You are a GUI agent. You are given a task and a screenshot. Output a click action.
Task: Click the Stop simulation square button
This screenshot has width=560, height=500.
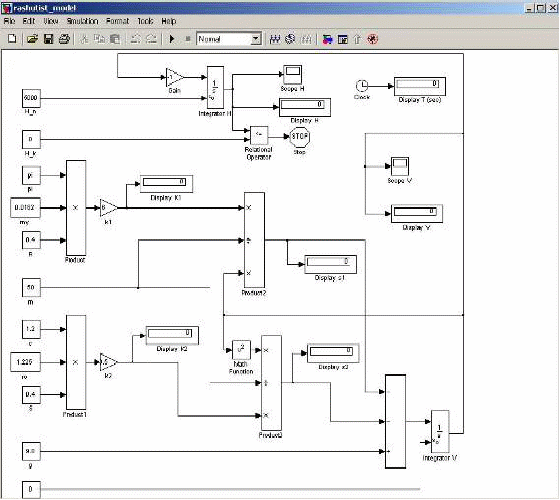click(188, 39)
